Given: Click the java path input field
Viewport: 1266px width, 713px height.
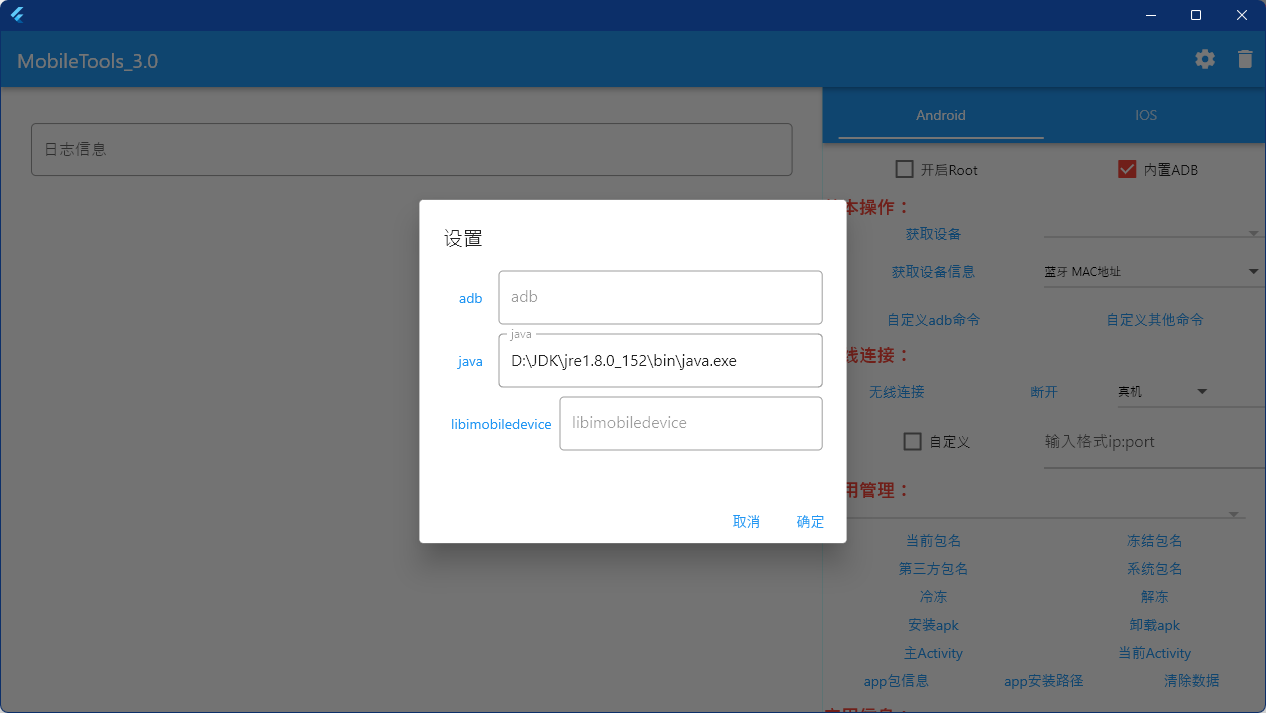Looking at the screenshot, I should (x=660, y=361).
